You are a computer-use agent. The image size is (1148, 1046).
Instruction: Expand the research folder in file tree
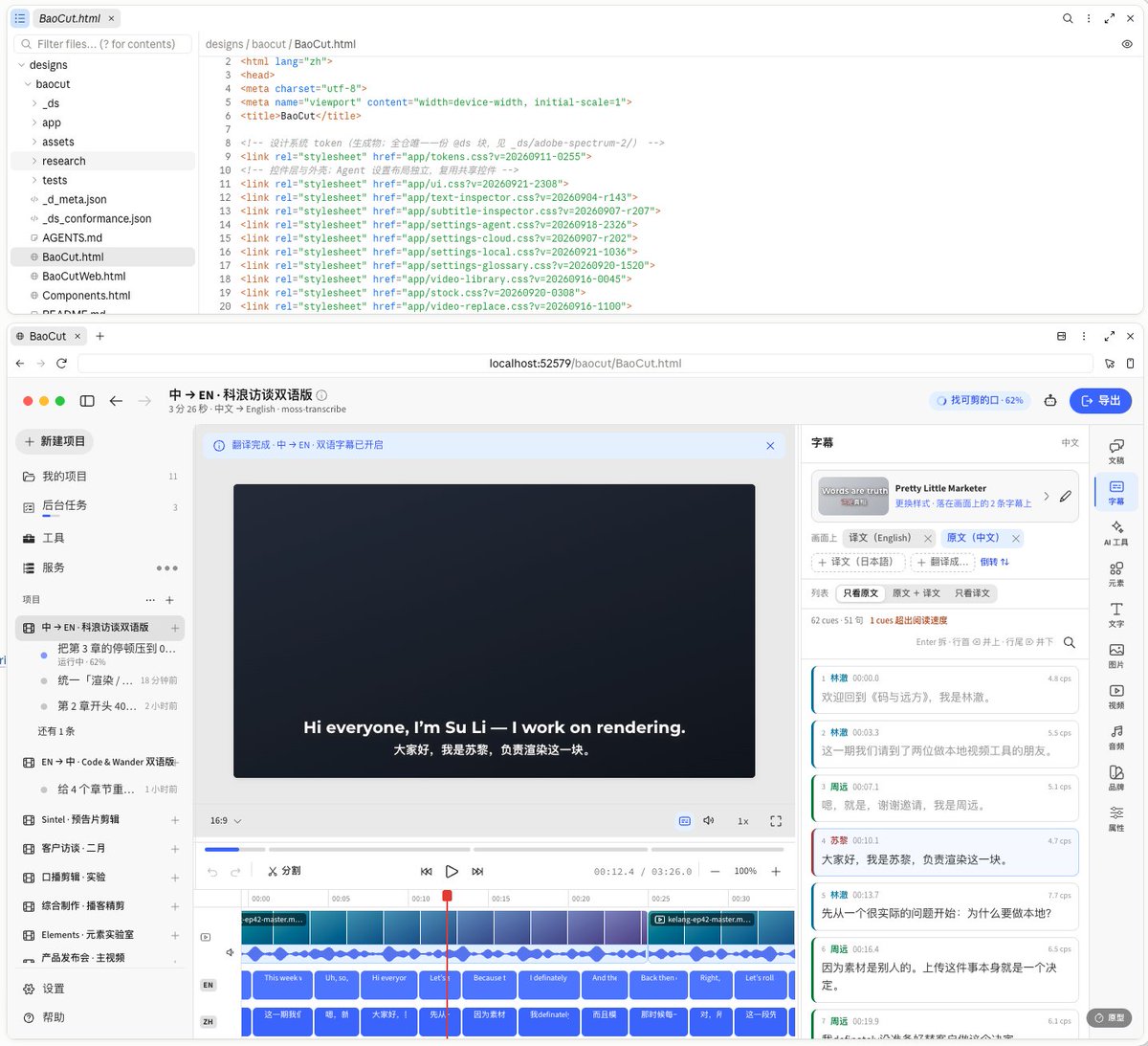(35, 161)
